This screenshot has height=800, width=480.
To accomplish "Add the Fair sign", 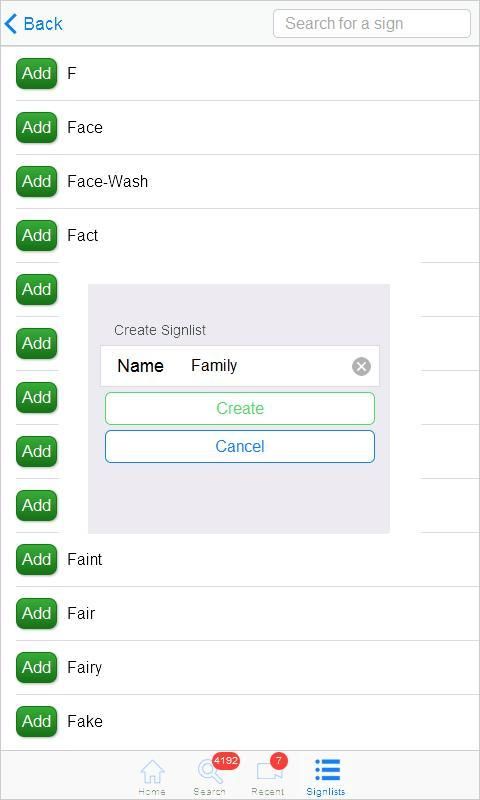I will [x=36, y=614].
